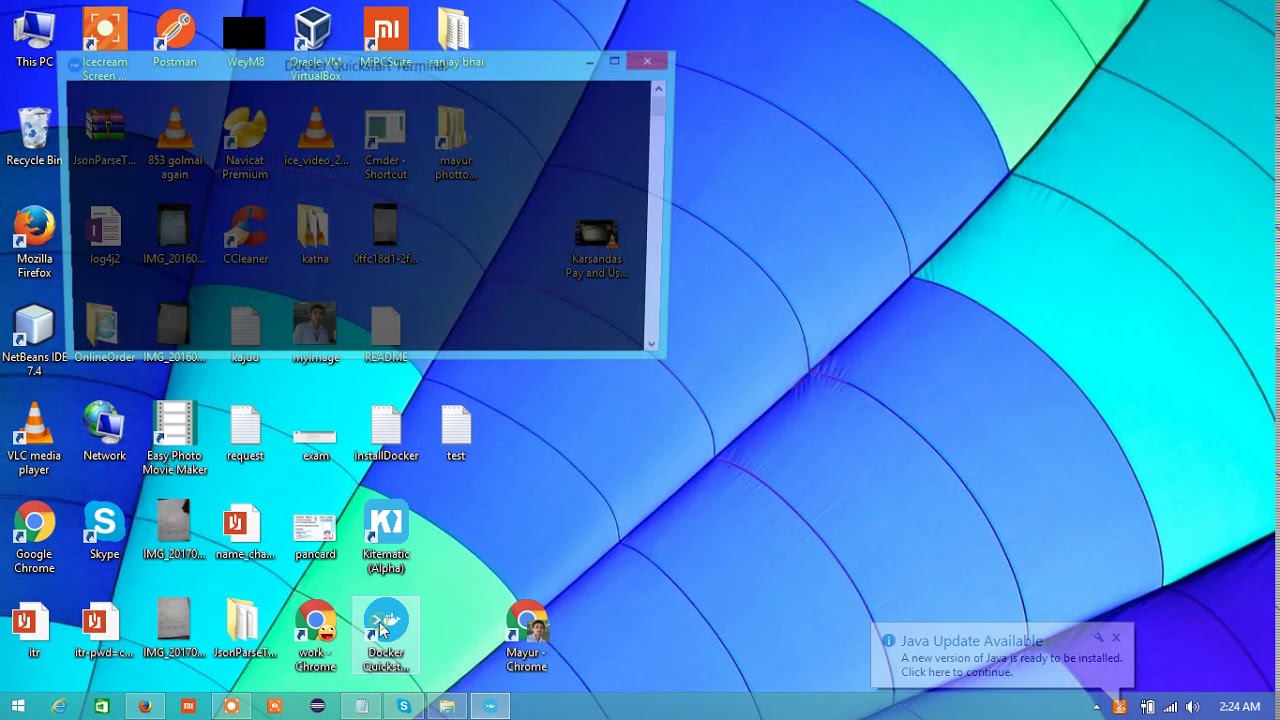Image resolution: width=1280 pixels, height=720 pixels.
Task: Launch Easy Photo Movie Maker
Action: pyautogui.click(x=175, y=438)
